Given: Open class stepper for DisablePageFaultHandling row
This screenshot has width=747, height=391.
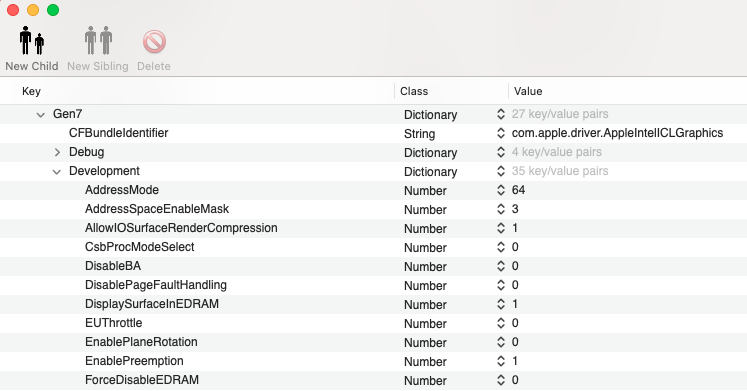Looking at the screenshot, I should 501,285.
